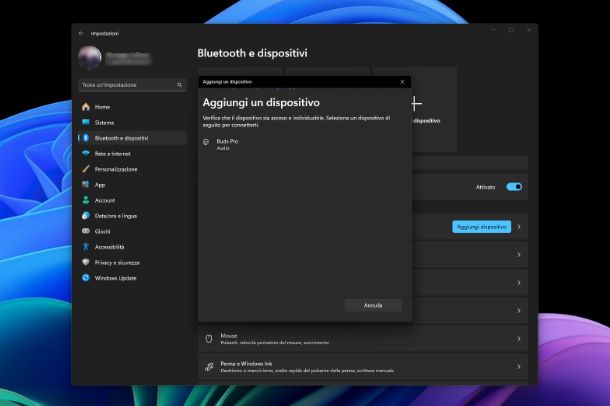Open the App icon in the sidebar
Image resolution: width=610 pixels, height=406 pixels.
coord(86,184)
